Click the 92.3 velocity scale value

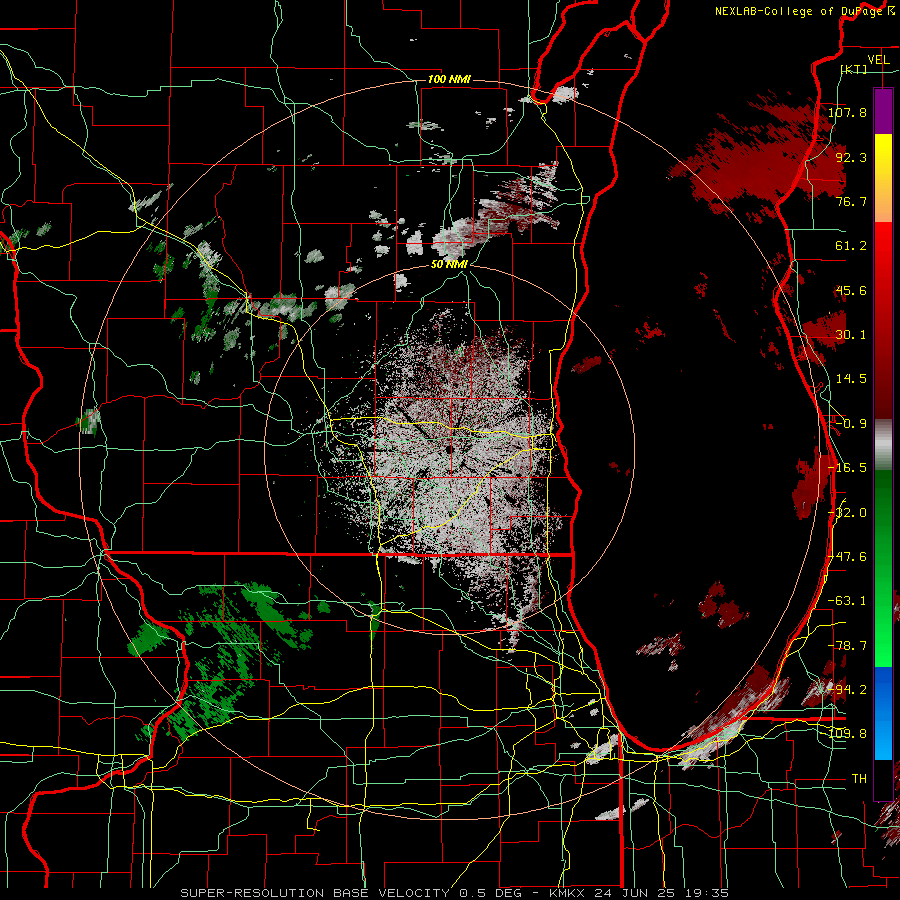tap(851, 157)
